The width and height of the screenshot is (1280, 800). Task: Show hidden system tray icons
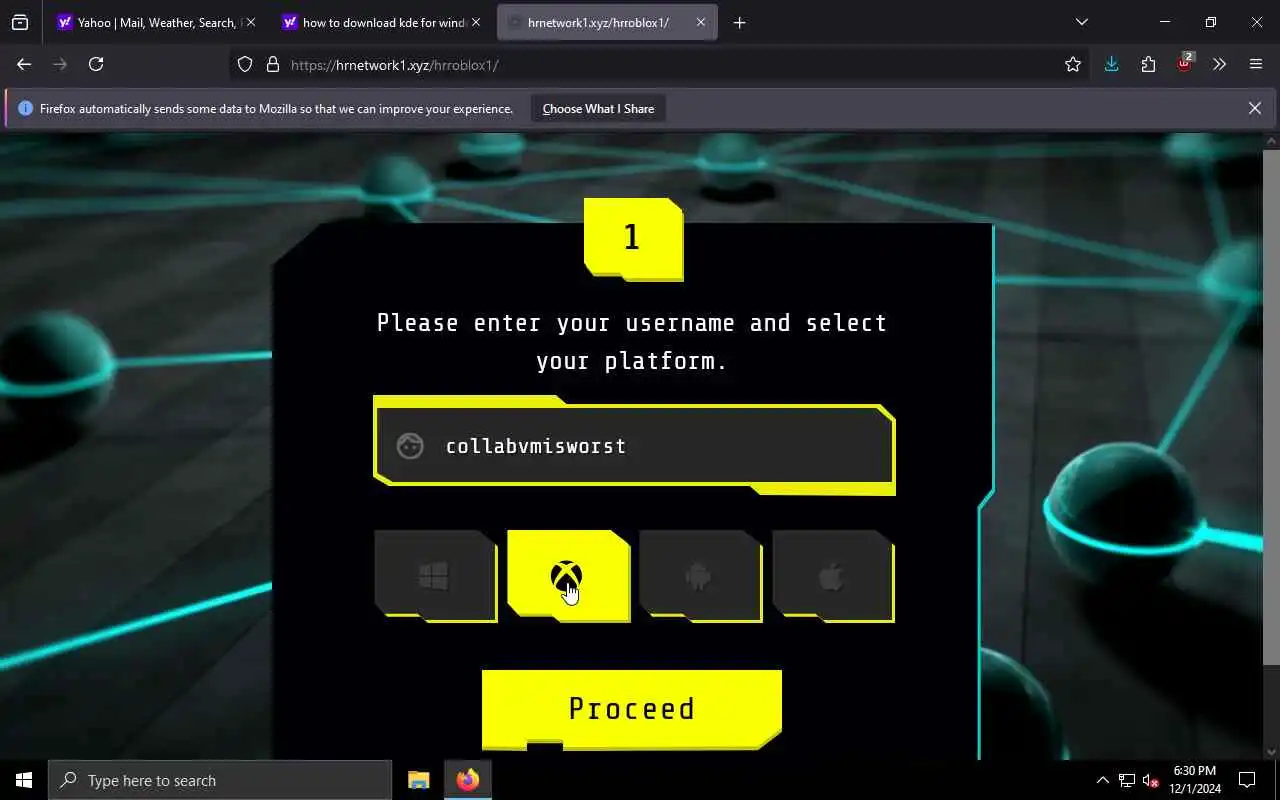(1102, 780)
